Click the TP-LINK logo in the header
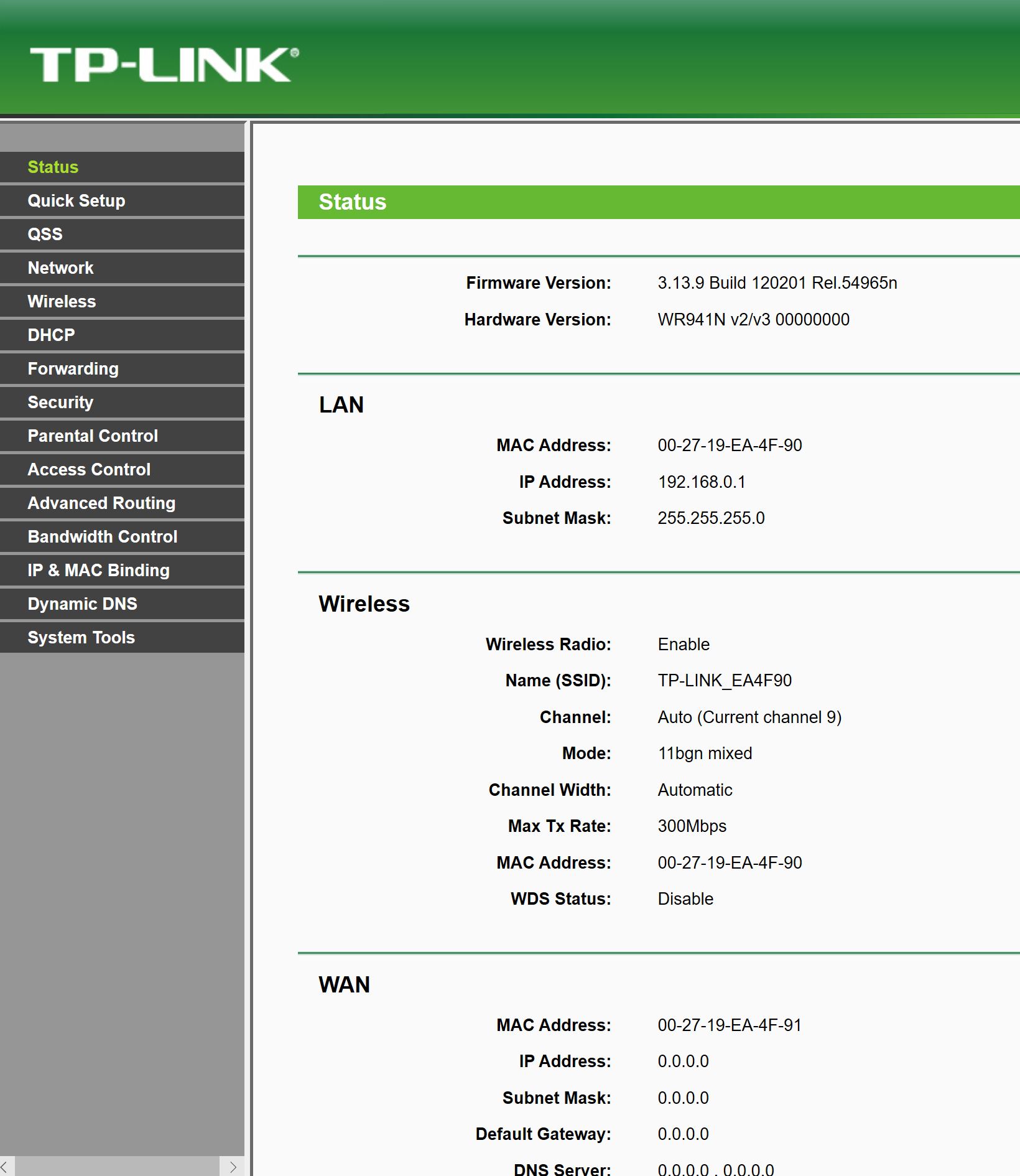The width and height of the screenshot is (1020, 1176). pyautogui.click(x=165, y=65)
